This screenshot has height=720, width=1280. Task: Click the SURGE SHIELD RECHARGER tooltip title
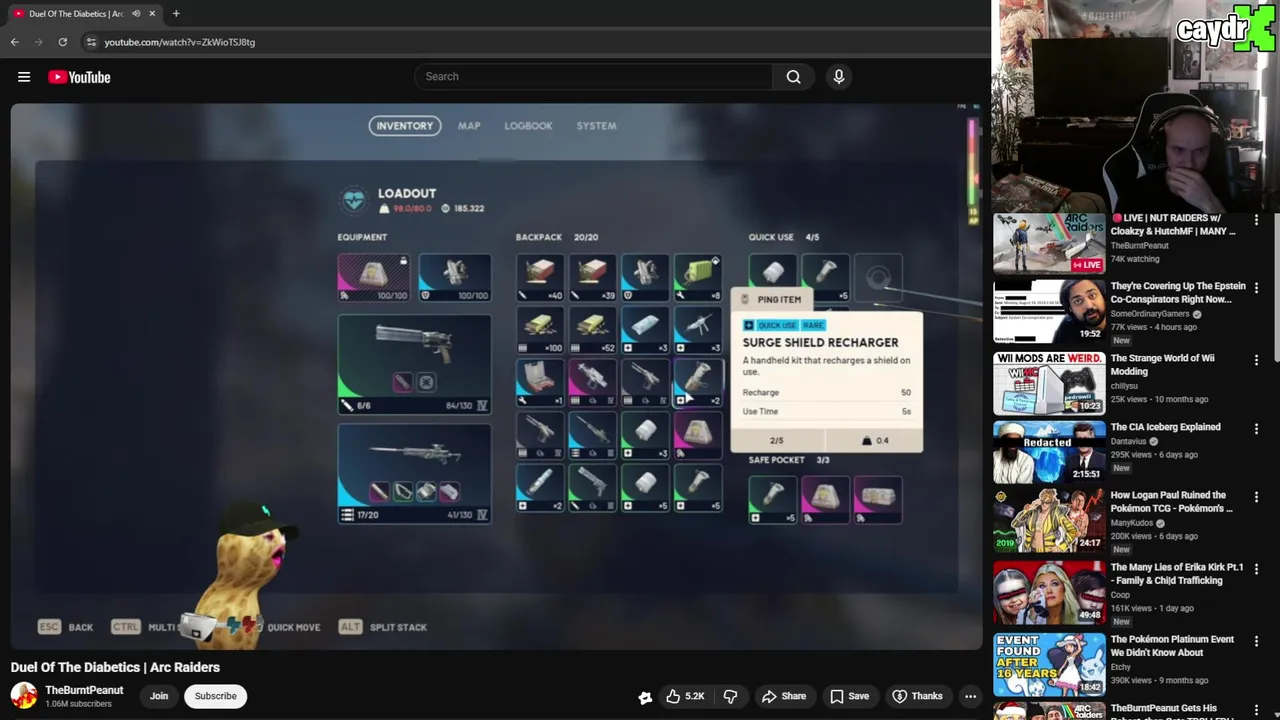pyautogui.click(x=820, y=342)
